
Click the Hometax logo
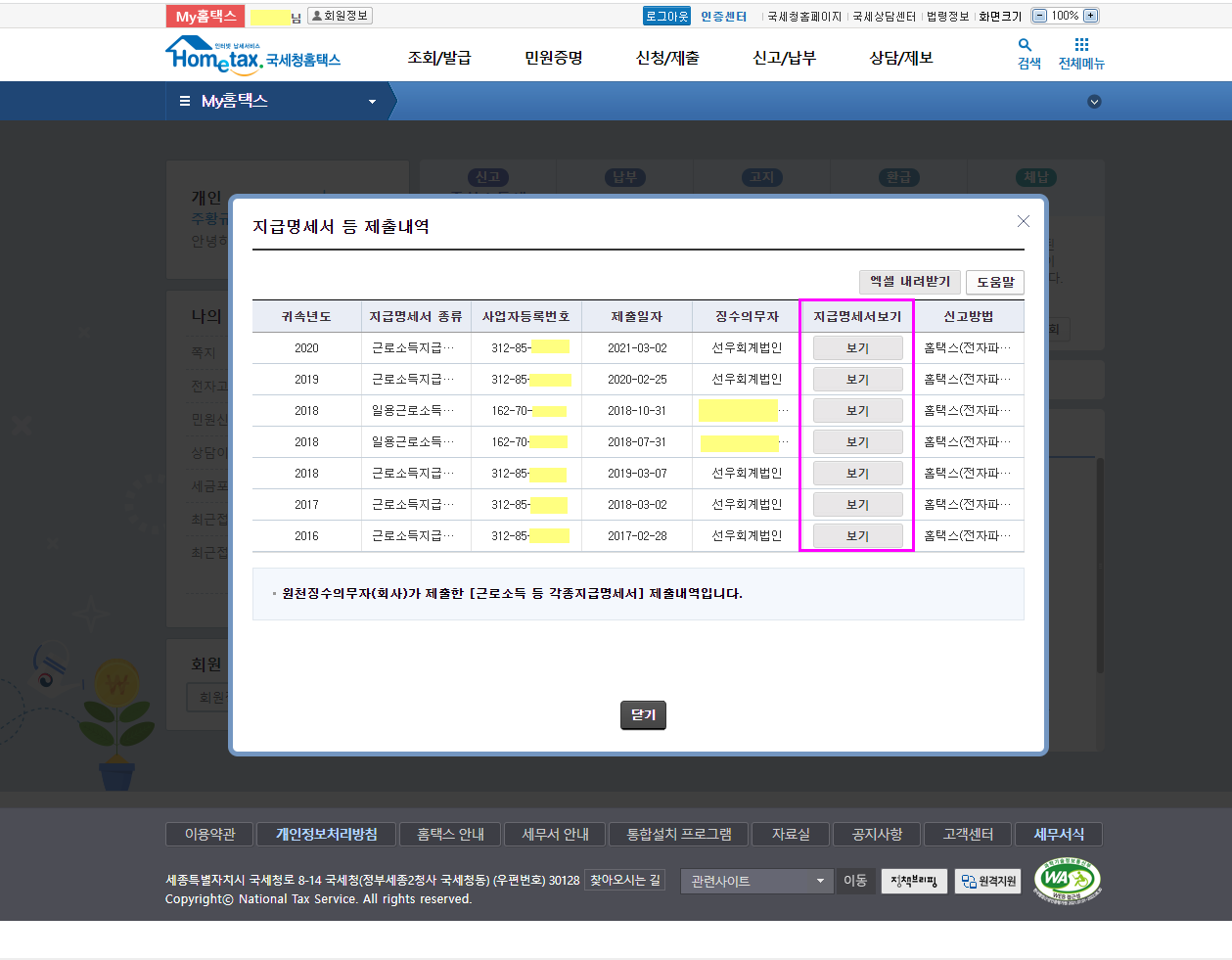point(252,56)
